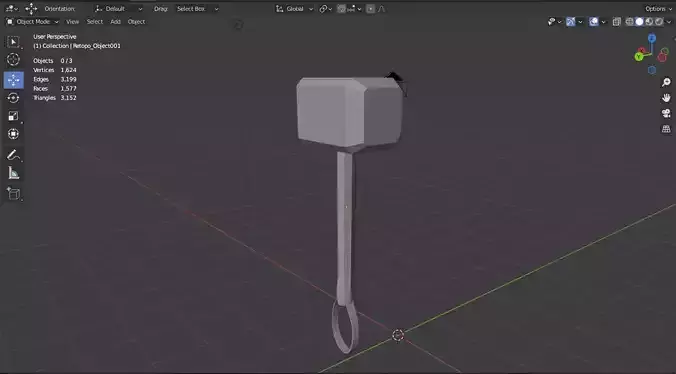676x374 pixels.
Task: Click the active Move tool icon in header
Action: pyautogui.click(x=31, y=9)
